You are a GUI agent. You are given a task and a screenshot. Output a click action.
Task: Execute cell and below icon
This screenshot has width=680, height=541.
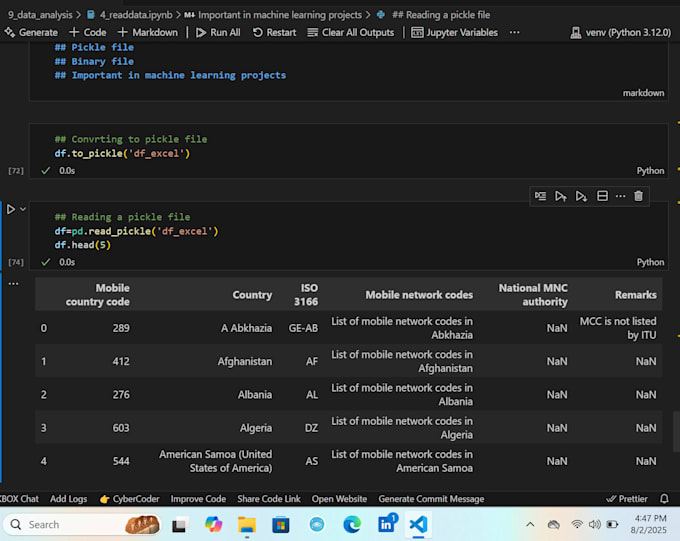pyautogui.click(x=581, y=196)
